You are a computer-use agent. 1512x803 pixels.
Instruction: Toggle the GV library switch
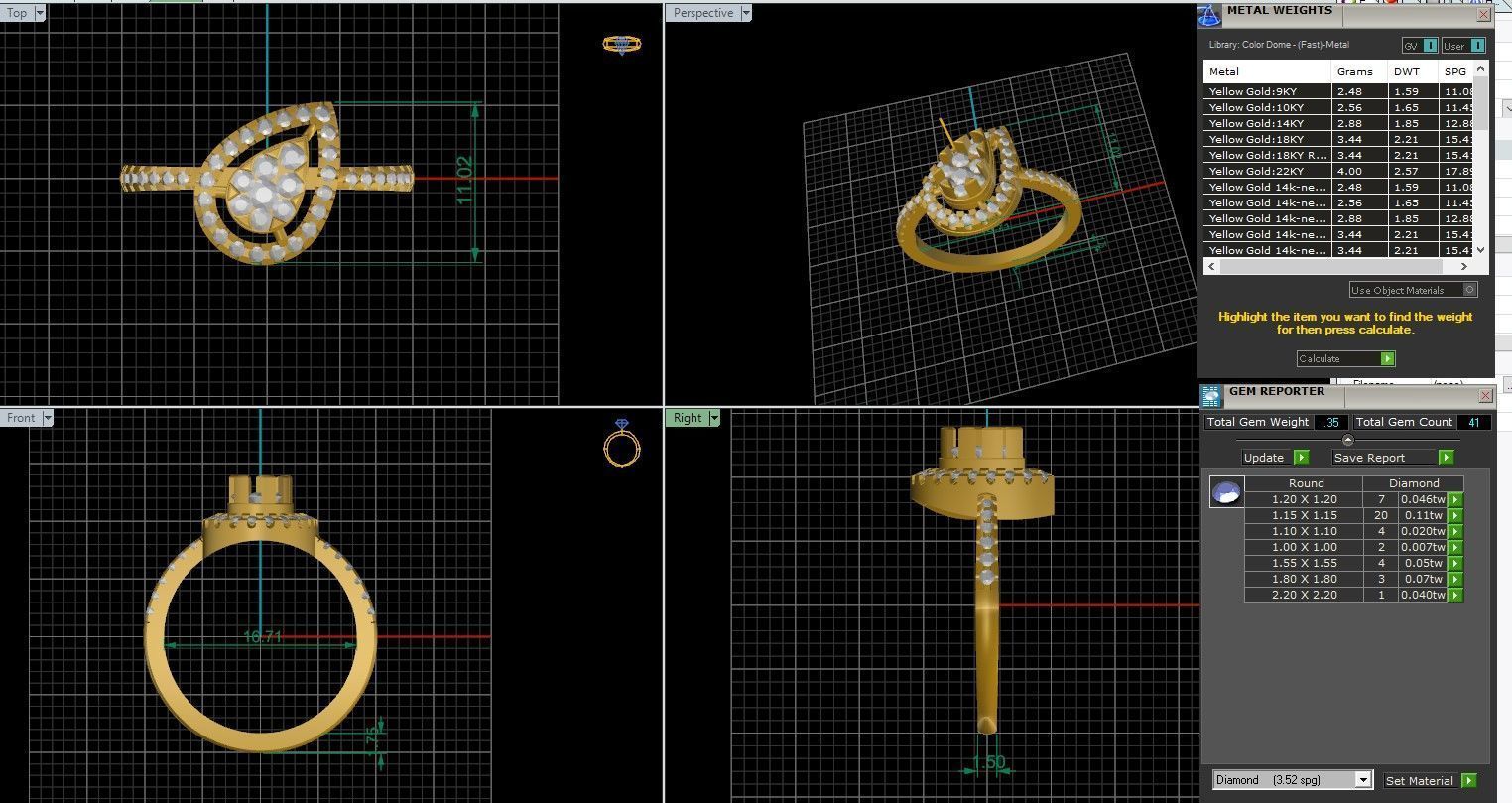(x=1429, y=46)
